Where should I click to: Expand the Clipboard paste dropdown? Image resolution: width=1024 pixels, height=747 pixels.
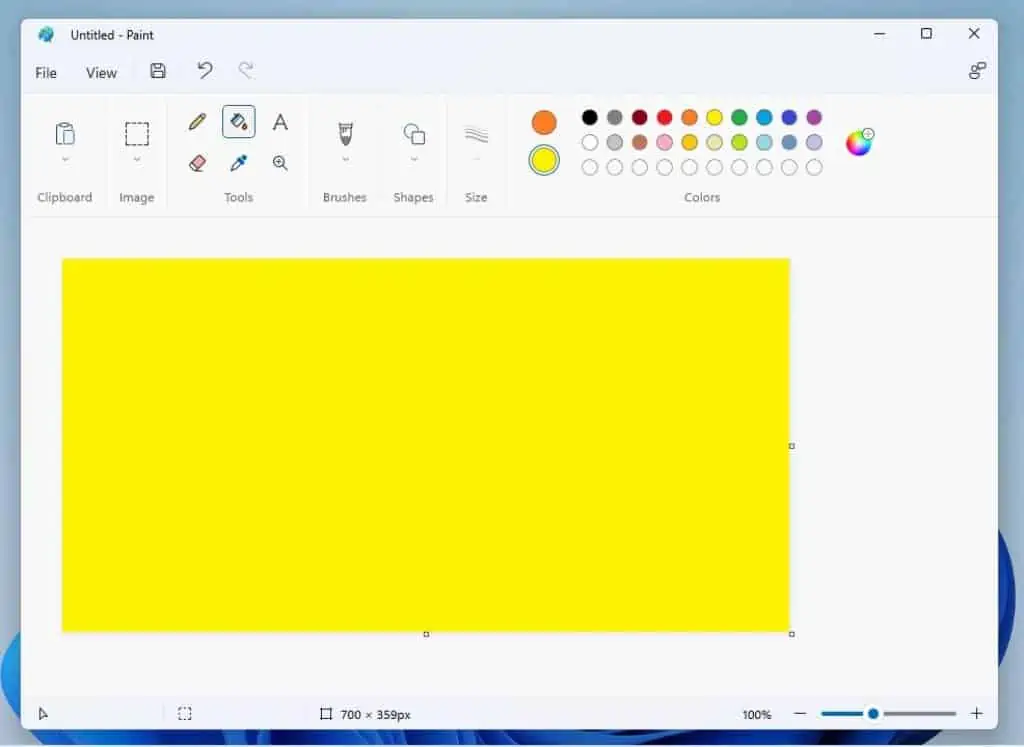pyautogui.click(x=65, y=159)
